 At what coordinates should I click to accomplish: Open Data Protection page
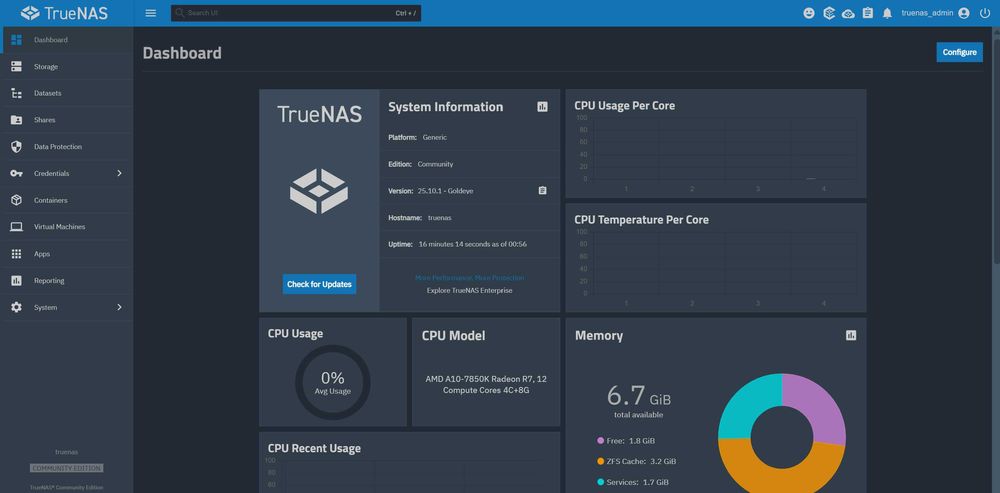67,147
